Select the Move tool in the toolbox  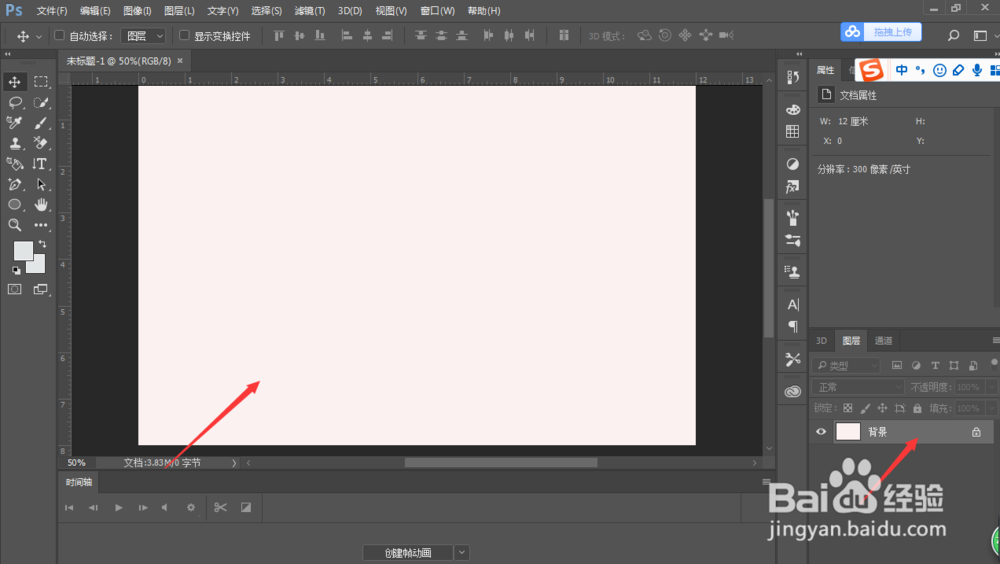[x=15, y=82]
